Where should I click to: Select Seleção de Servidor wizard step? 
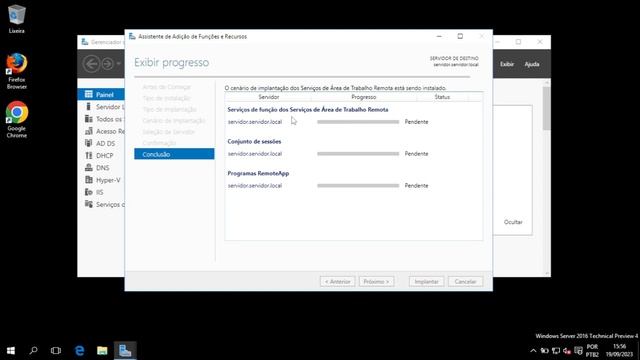[169, 132]
